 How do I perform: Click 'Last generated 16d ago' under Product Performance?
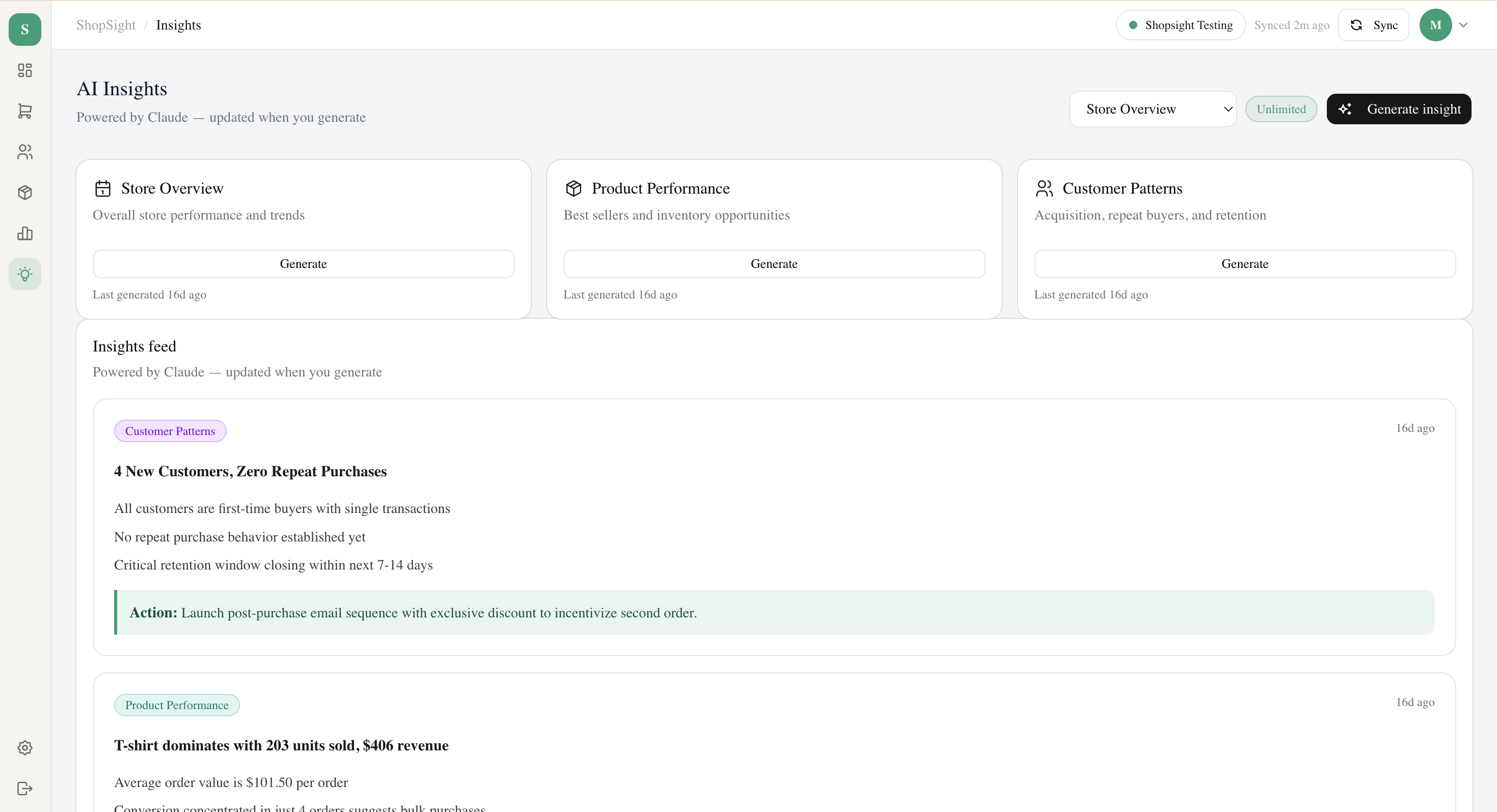[620, 294]
